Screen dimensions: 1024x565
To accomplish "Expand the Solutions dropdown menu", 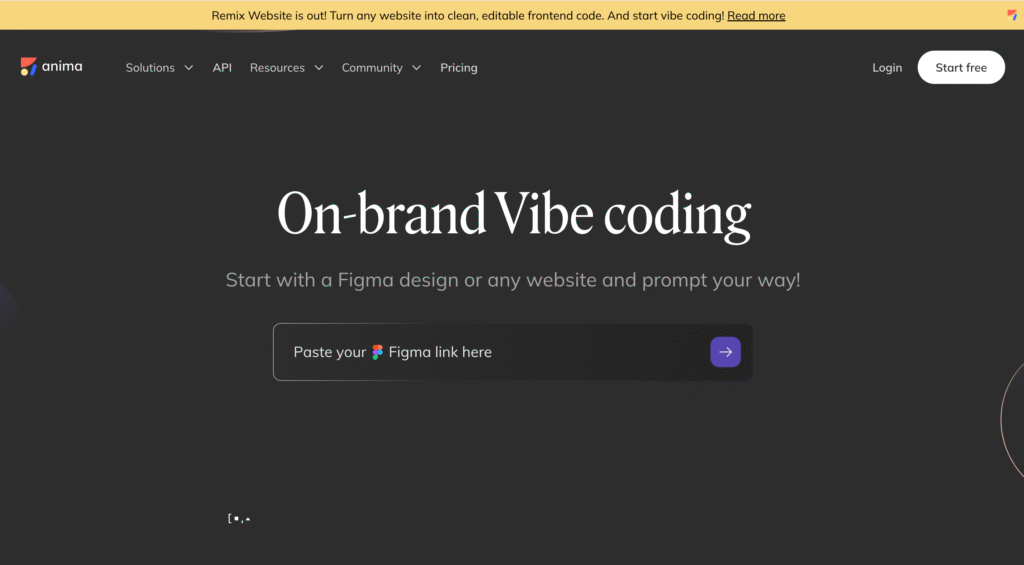I will click(159, 67).
